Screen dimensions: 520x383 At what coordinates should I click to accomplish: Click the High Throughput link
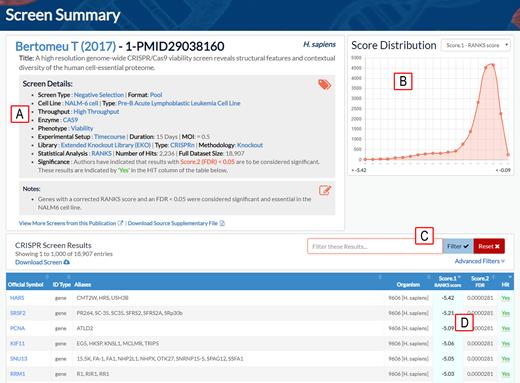click(x=96, y=111)
